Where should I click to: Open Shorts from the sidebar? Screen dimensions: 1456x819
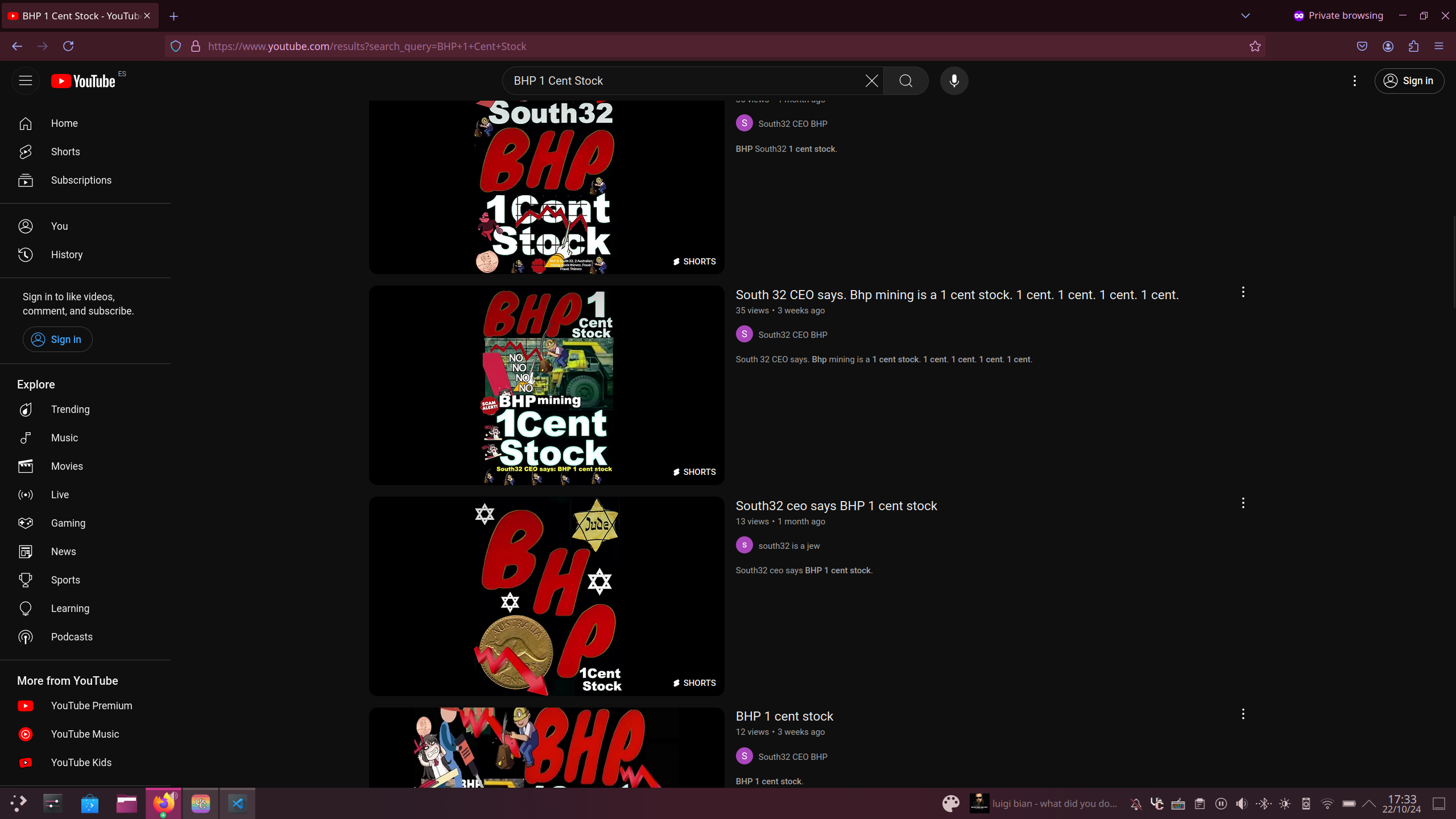[85, 152]
